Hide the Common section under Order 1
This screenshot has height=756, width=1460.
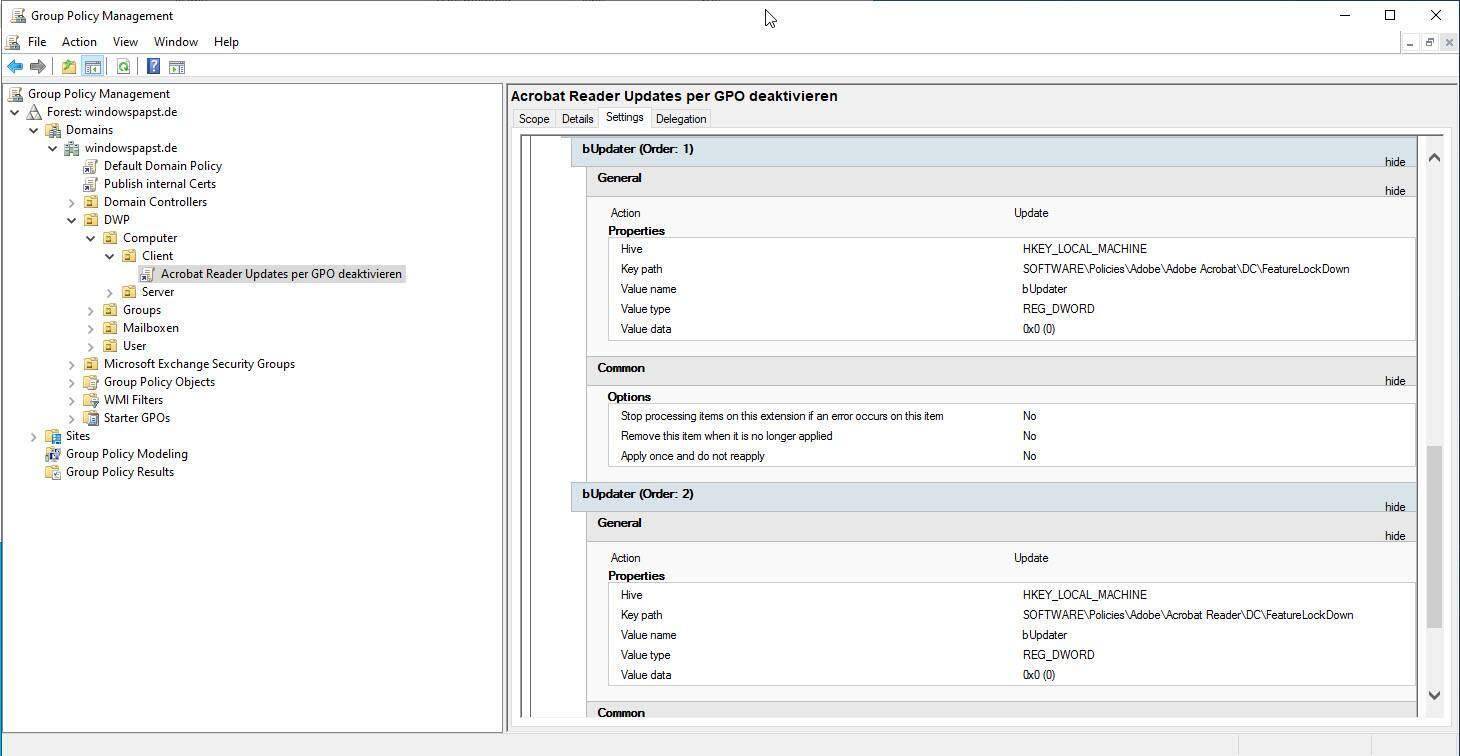tap(1394, 381)
